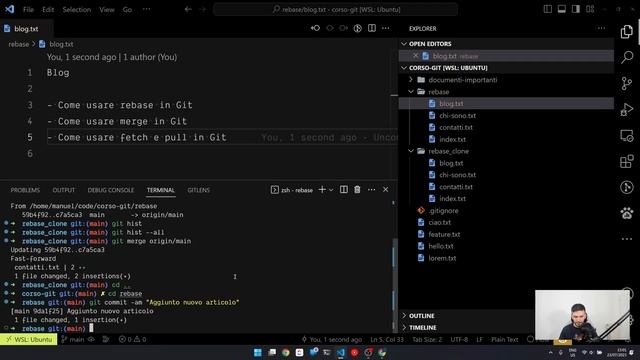This screenshot has height=360, width=640.
Task: Show additional activity bar views
Action: point(627,239)
